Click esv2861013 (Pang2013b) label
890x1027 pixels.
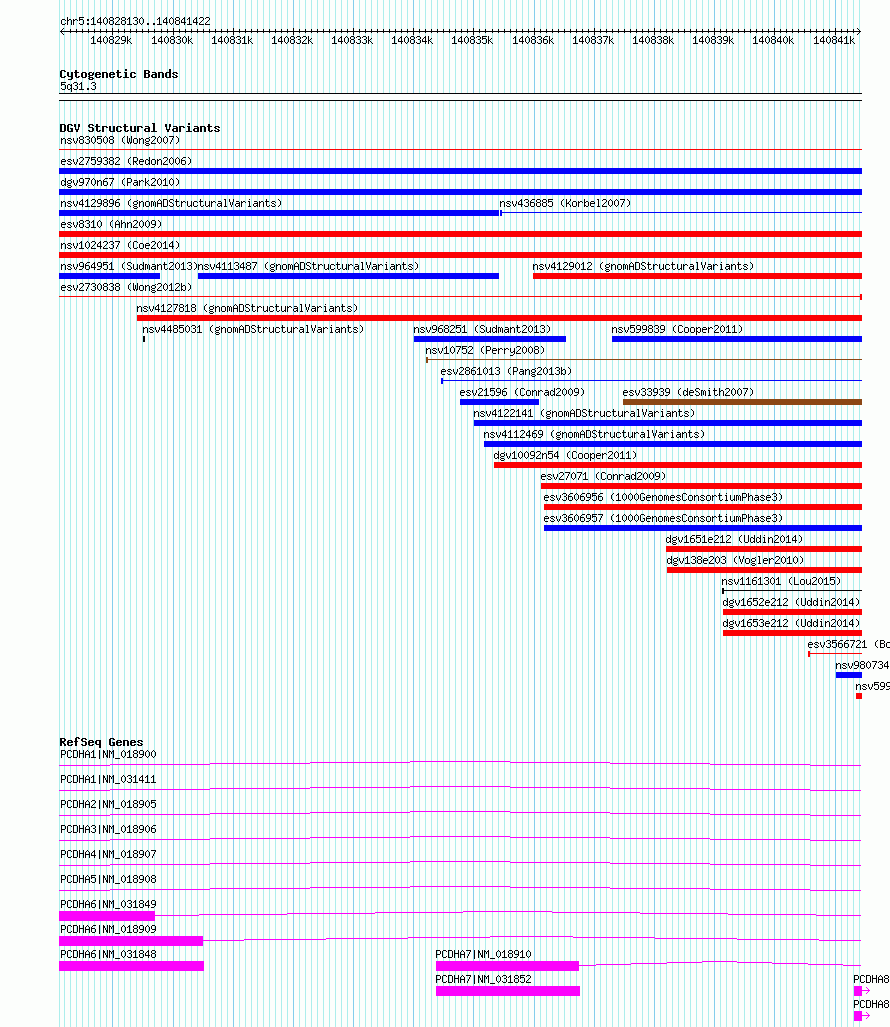click(506, 371)
